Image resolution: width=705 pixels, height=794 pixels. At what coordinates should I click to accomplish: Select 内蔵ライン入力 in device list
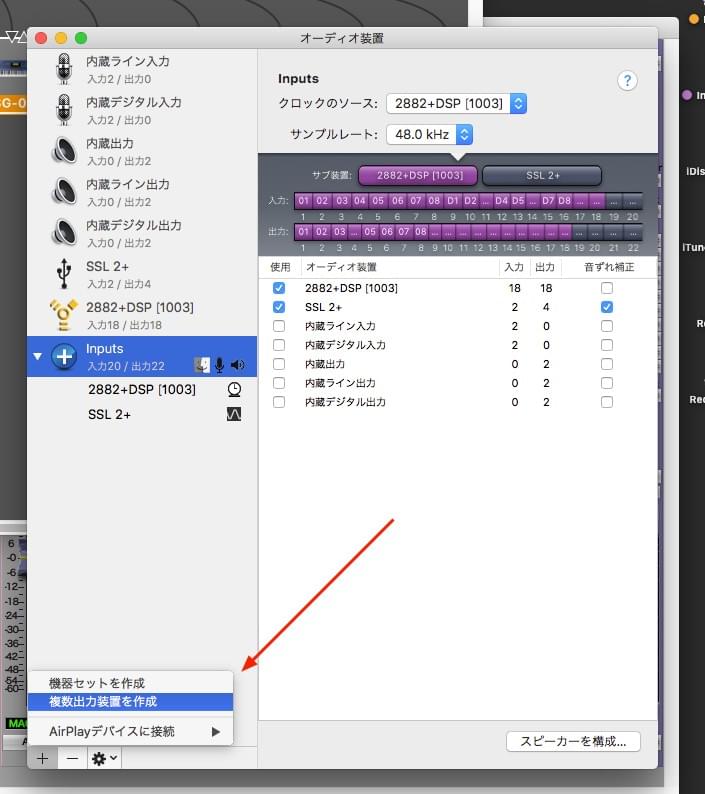[x=142, y=69]
